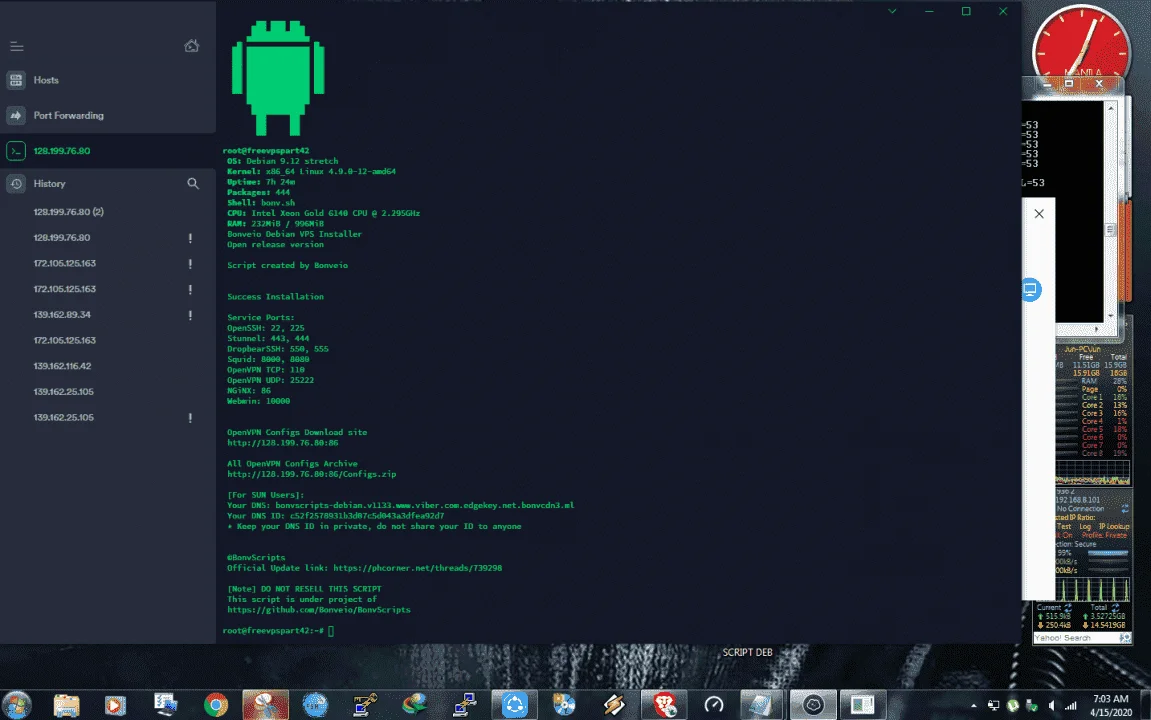Search history with the magnifier icon
This screenshot has height=720, width=1151.
(193, 183)
